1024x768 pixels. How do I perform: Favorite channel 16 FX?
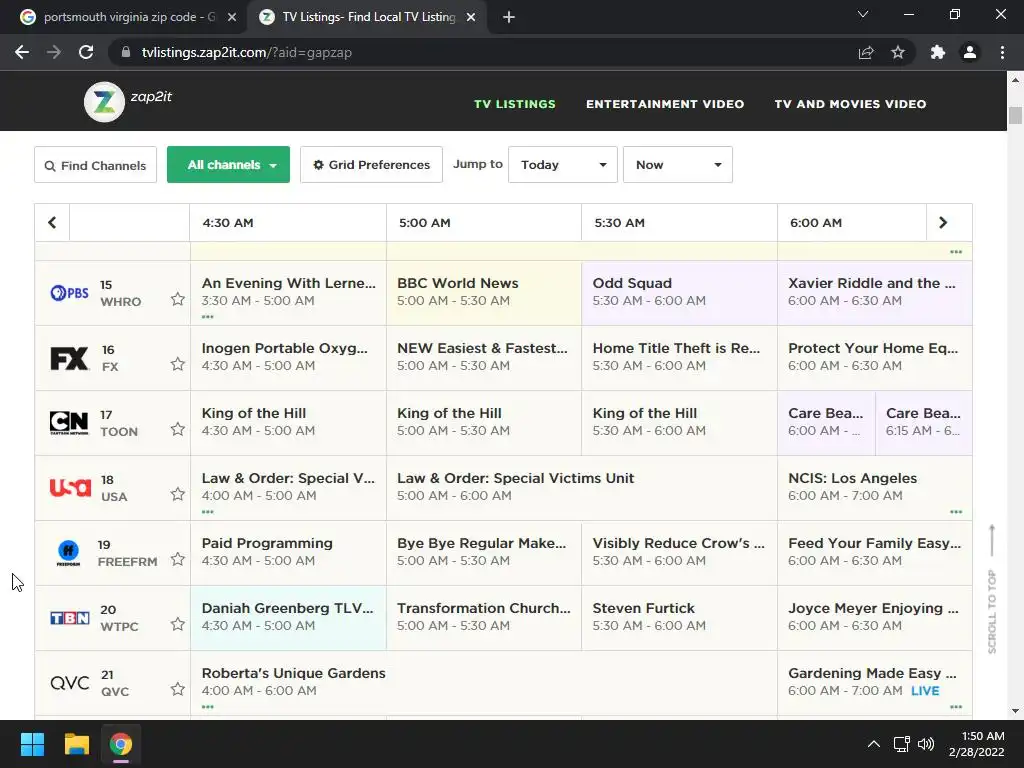click(x=178, y=364)
